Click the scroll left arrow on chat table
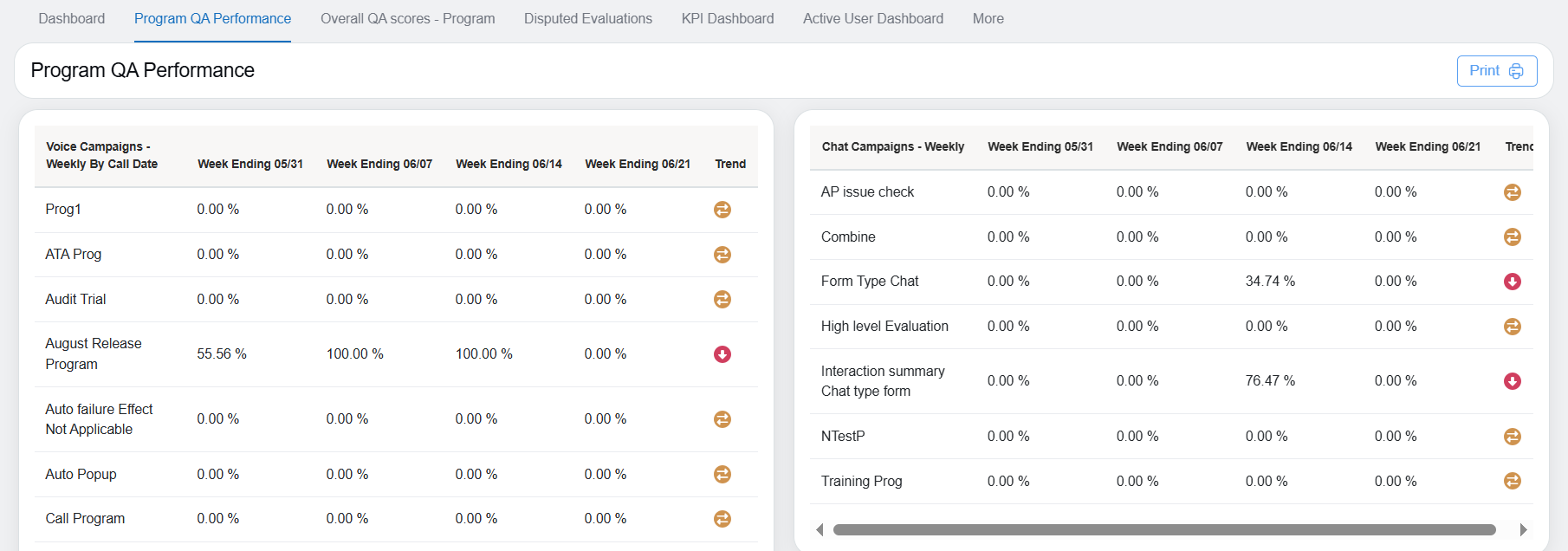1568x551 pixels. [x=820, y=529]
